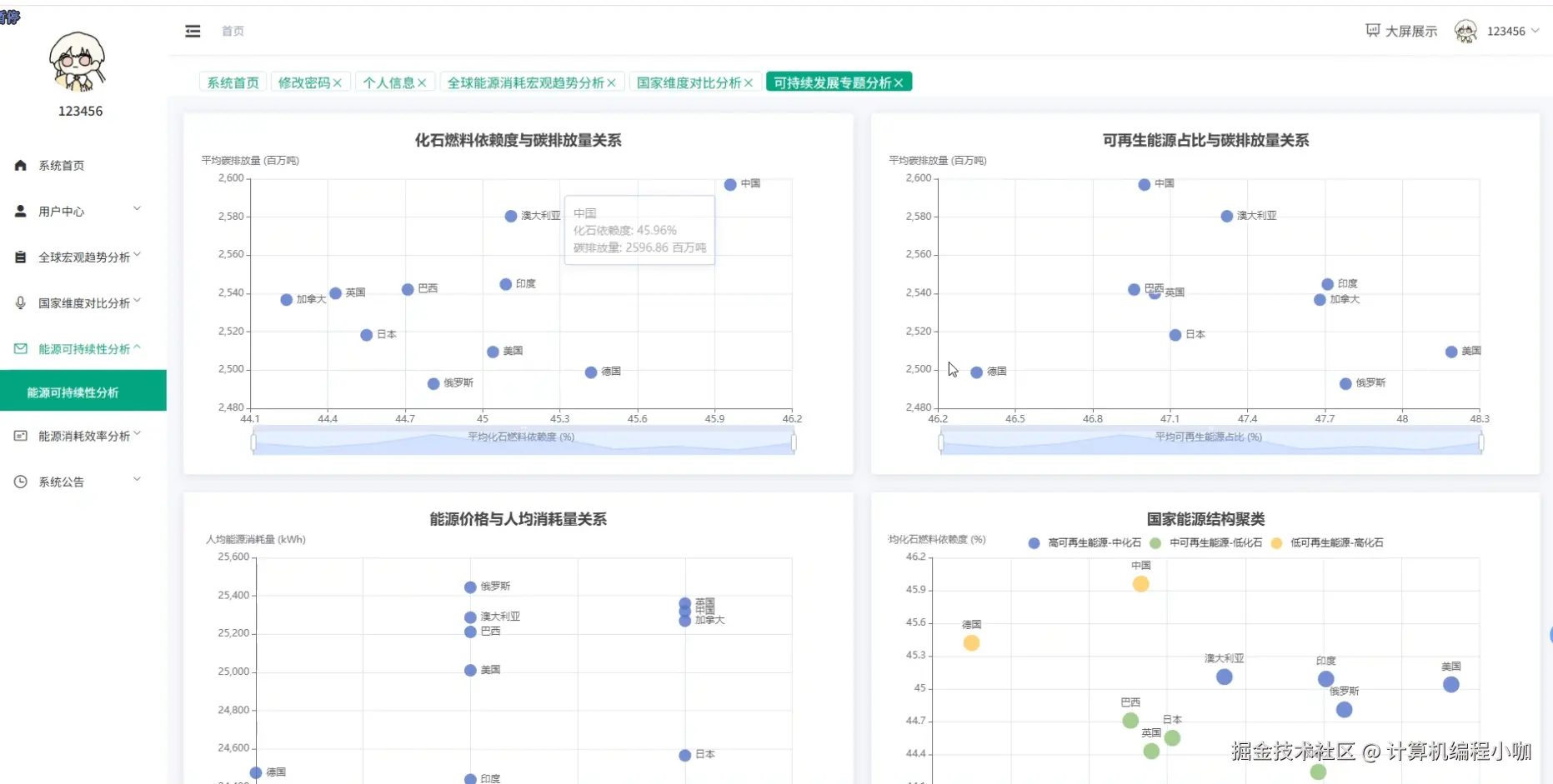Screen dimensions: 1553x784
Task: Switch to the 系统首页 tab
Action: tap(231, 82)
